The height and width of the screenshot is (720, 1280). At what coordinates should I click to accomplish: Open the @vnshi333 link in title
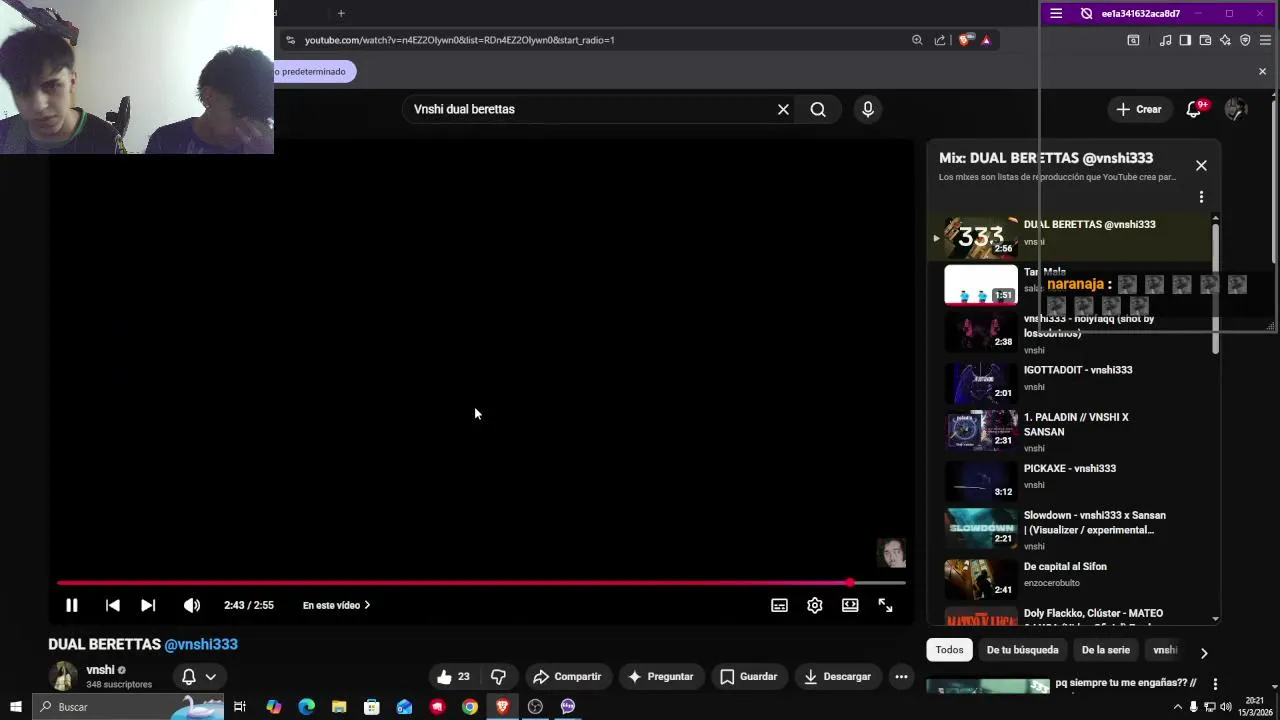point(201,644)
